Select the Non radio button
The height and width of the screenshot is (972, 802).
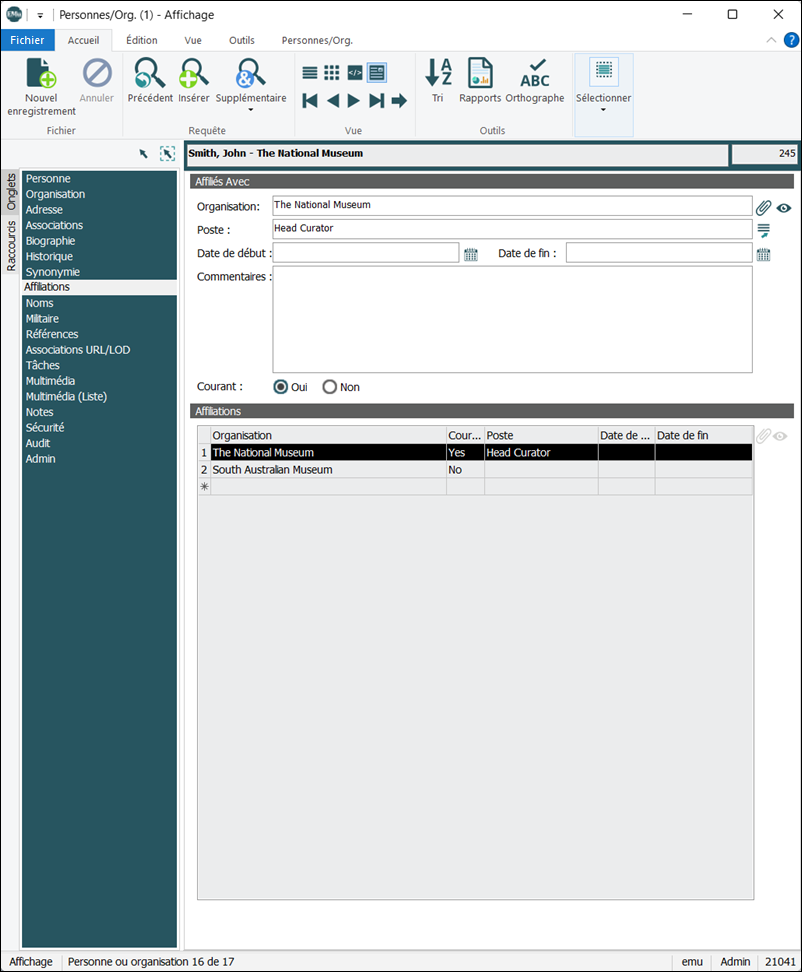[330, 387]
